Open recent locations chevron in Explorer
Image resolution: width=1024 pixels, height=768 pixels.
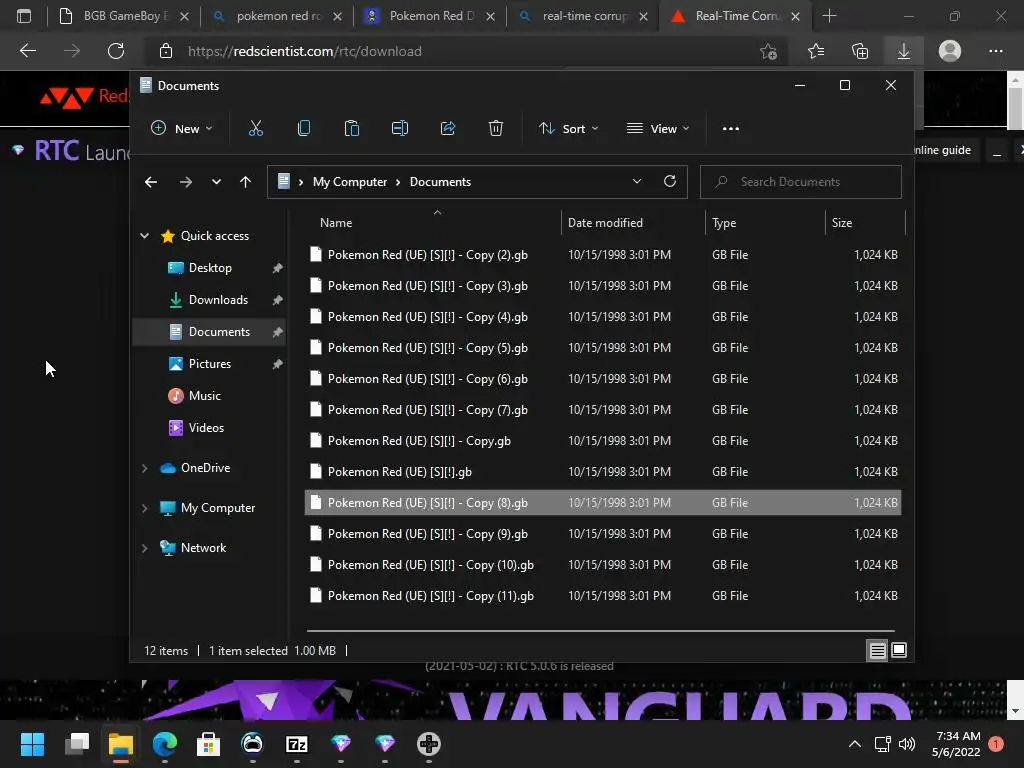pyautogui.click(x=216, y=182)
